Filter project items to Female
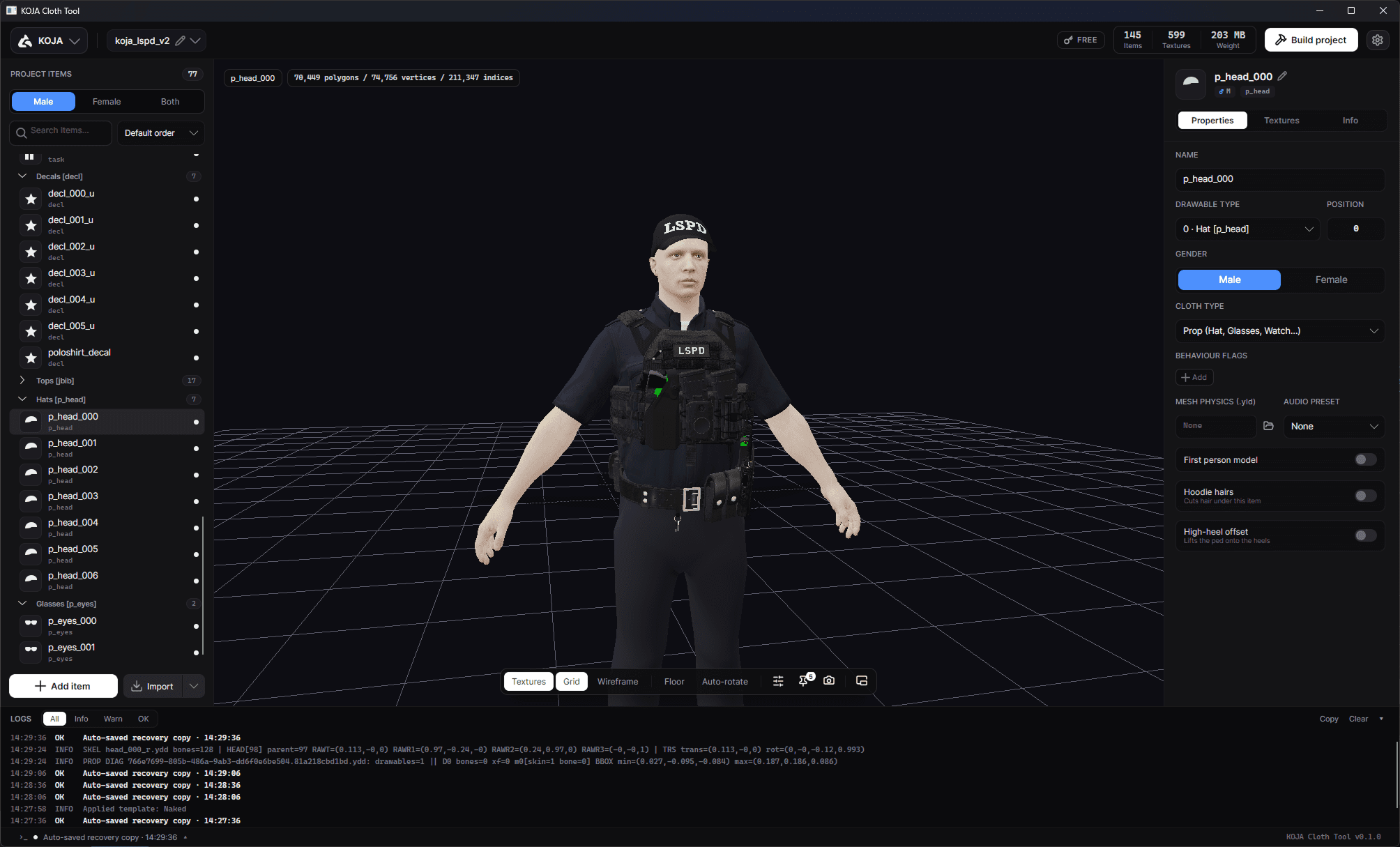The height and width of the screenshot is (847, 1400). click(107, 102)
